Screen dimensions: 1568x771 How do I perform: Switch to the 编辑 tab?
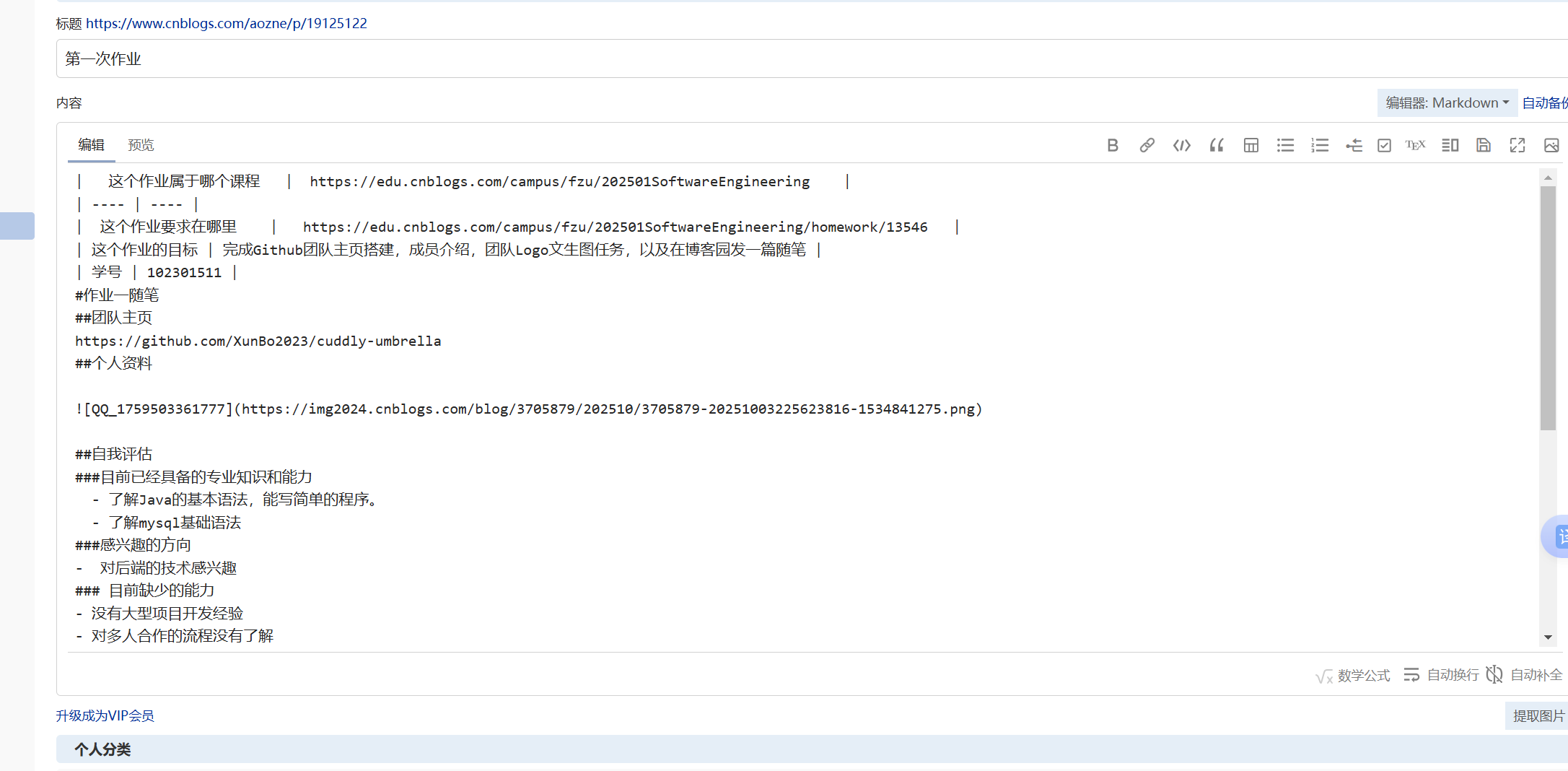[x=92, y=145]
